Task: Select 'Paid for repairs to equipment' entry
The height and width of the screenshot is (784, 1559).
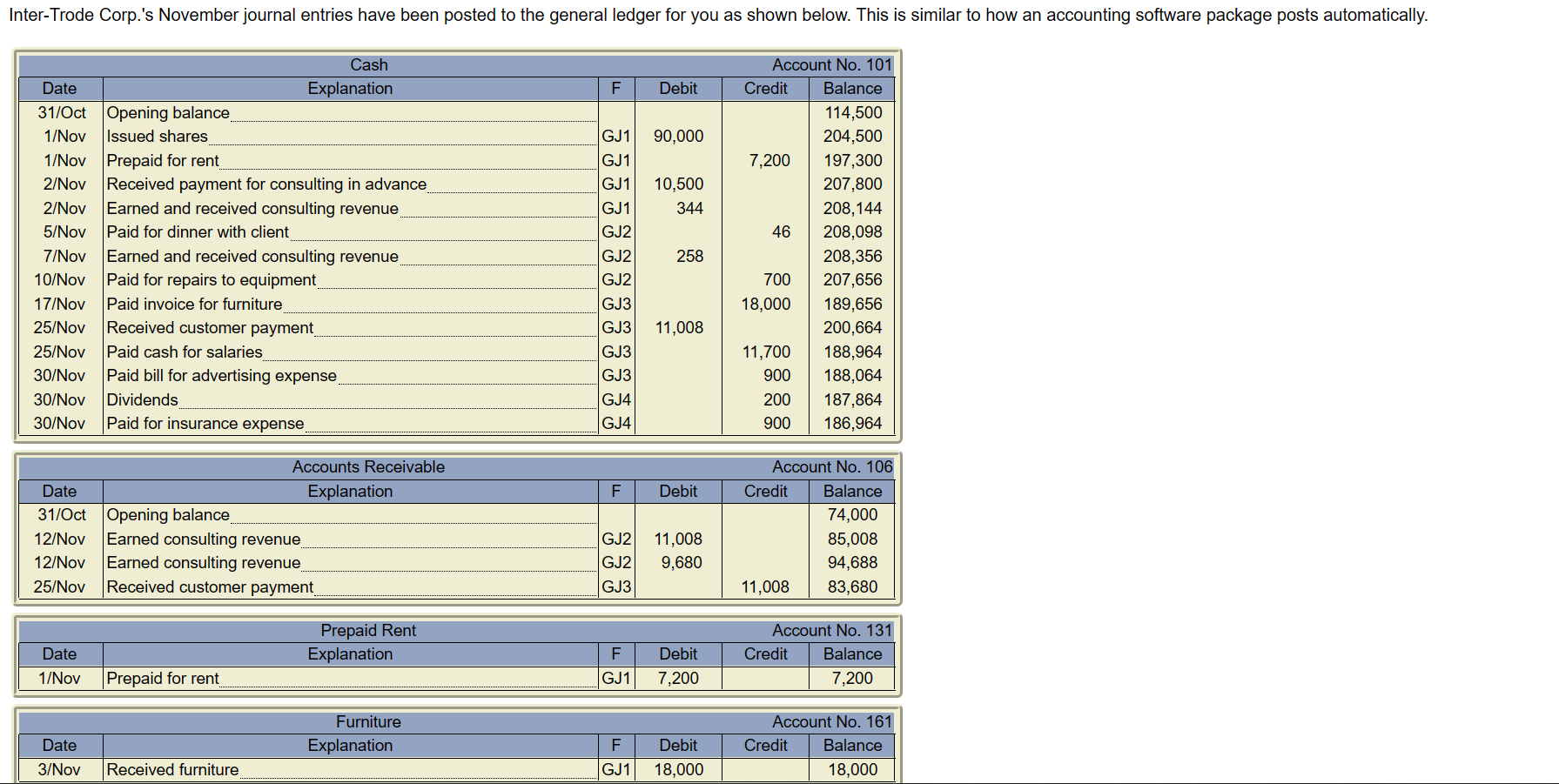Action: pyautogui.click(x=212, y=280)
